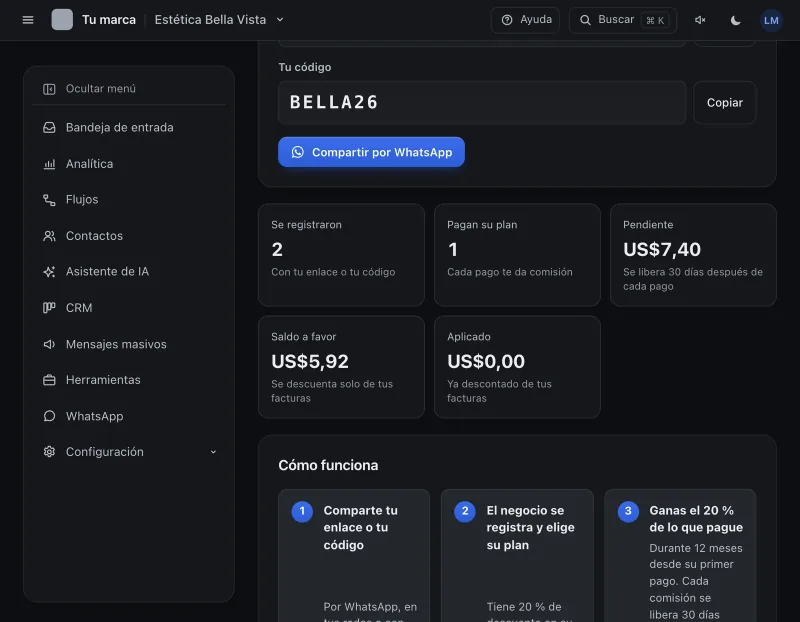Open Bandeja de entrada

coord(129,128)
